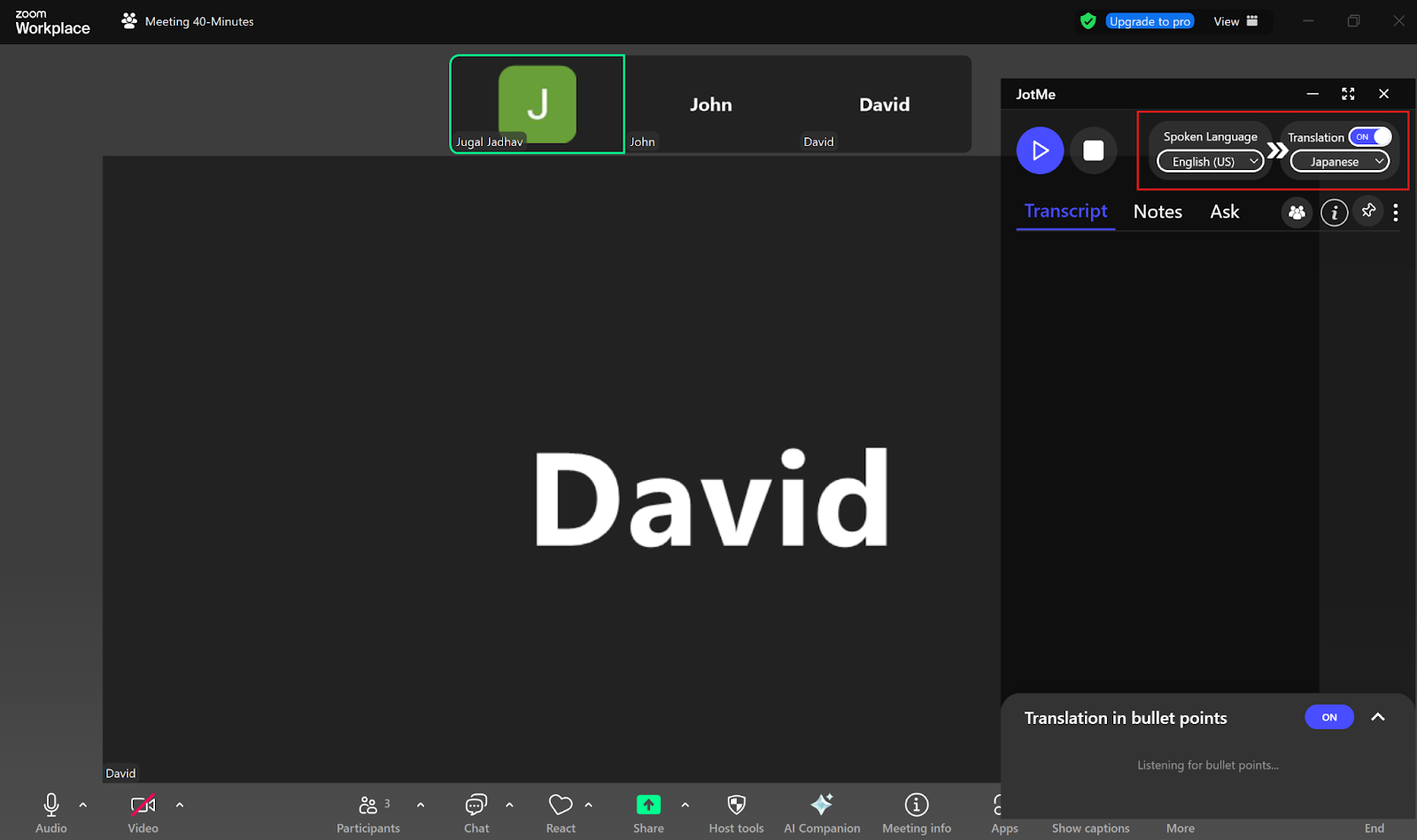Click the green Share screen icon

(x=648, y=805)
